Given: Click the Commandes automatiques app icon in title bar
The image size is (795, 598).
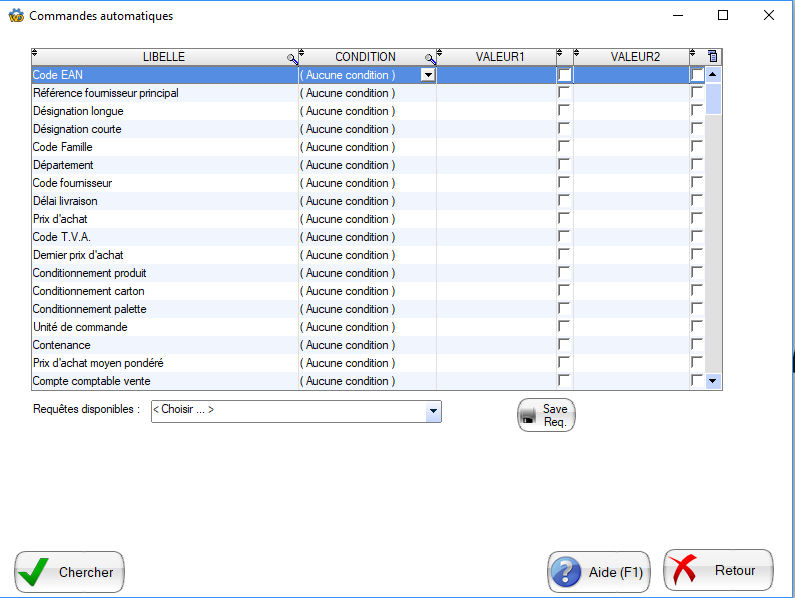Looking at the screenshot, I should pos(16,16).
